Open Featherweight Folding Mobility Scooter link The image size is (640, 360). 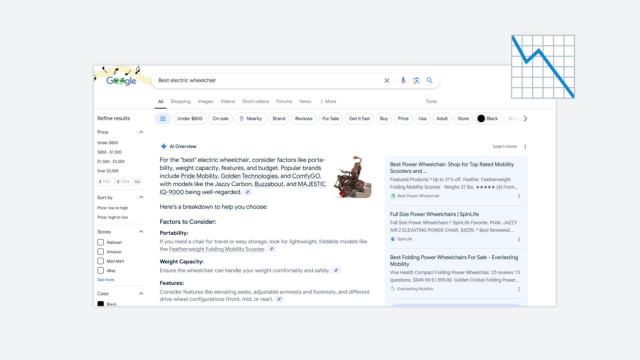coord(217,249)
